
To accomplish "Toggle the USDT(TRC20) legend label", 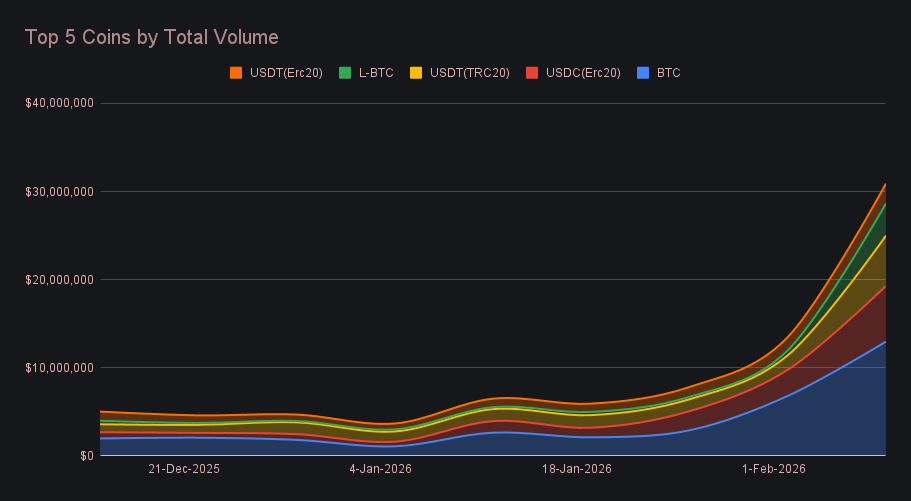I will coord(469,73).
